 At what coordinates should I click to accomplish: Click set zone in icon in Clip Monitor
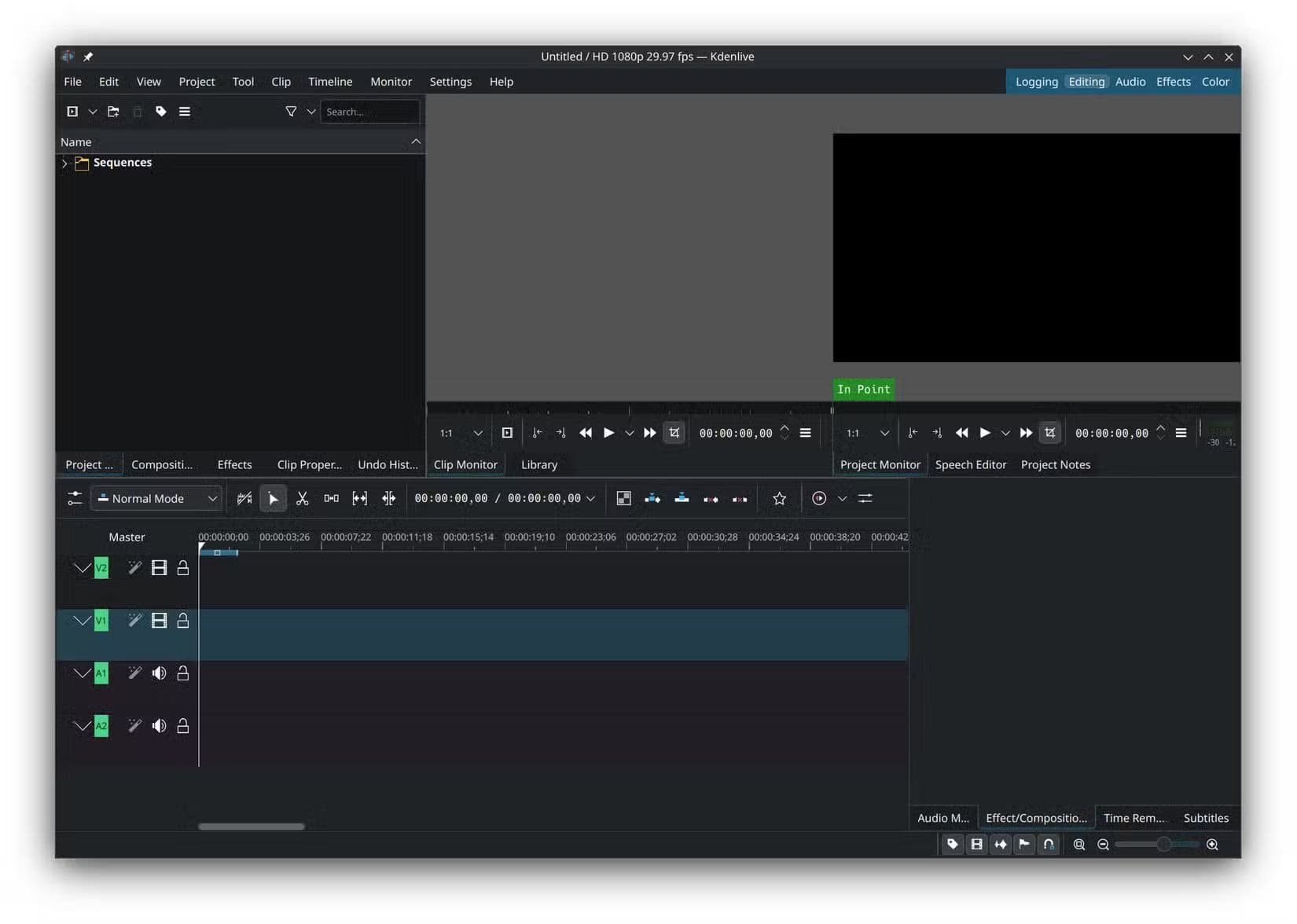click(537, 433)
